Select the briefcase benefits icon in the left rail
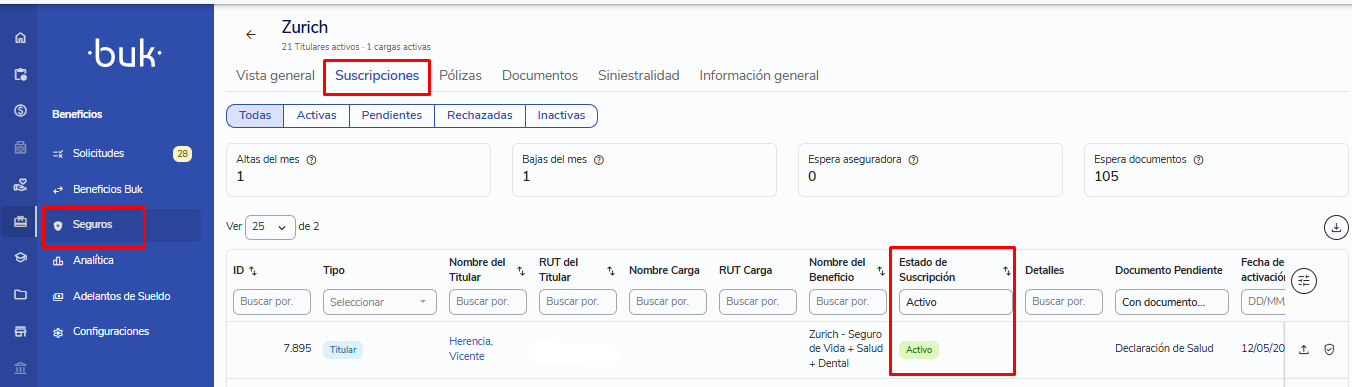This screenshot has height=387, width=1352. click(20, 221)
